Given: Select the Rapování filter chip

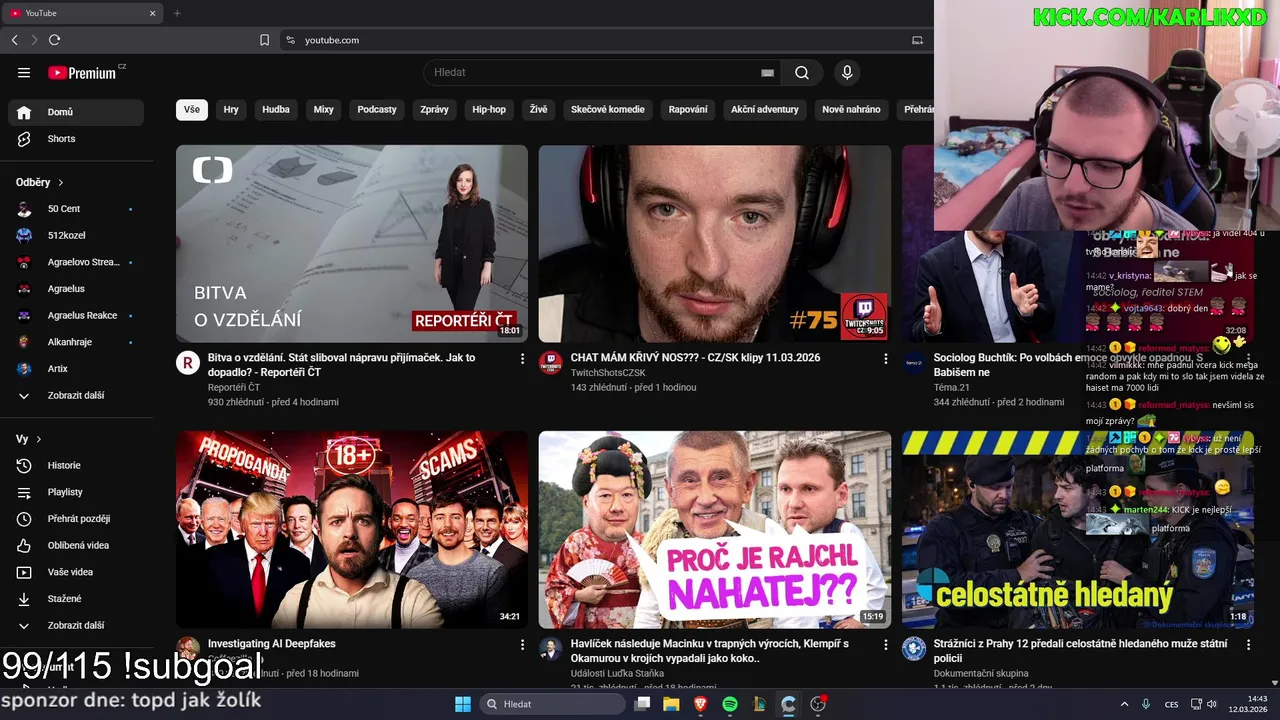Looking at the screenshot, I should pyautogui.click(x=688, y=110).
